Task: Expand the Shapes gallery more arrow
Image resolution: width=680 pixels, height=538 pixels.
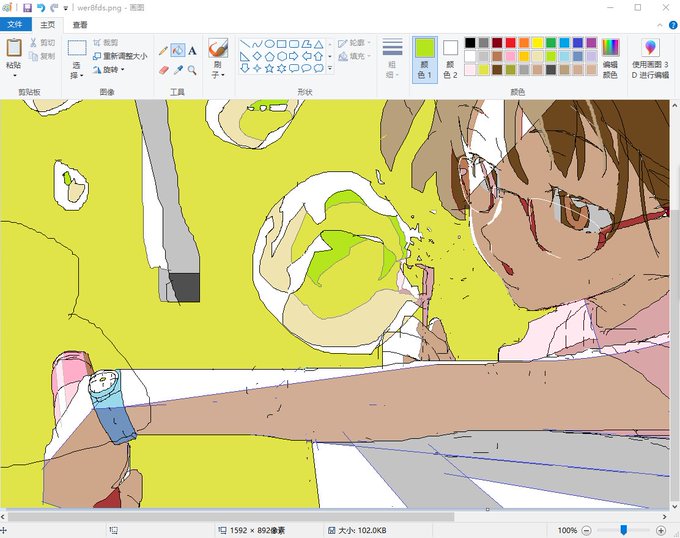Action: point(330,68)
